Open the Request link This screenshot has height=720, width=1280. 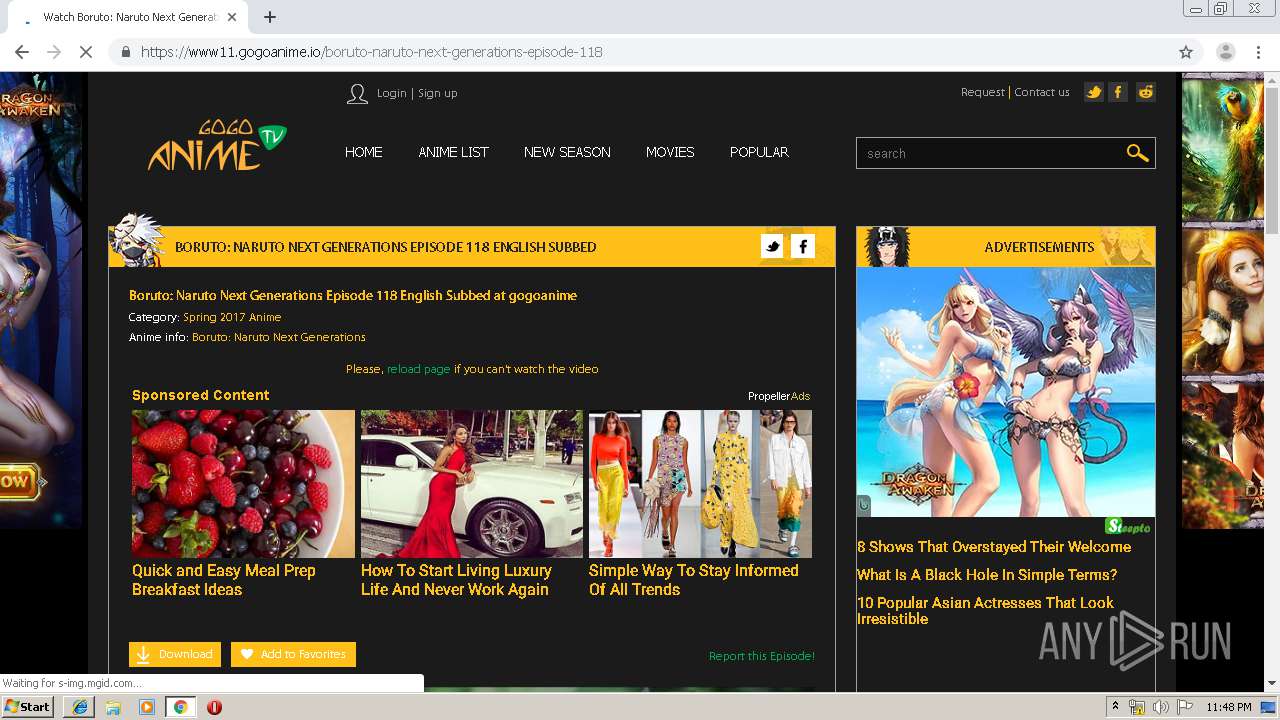click(x=982, y=92)
